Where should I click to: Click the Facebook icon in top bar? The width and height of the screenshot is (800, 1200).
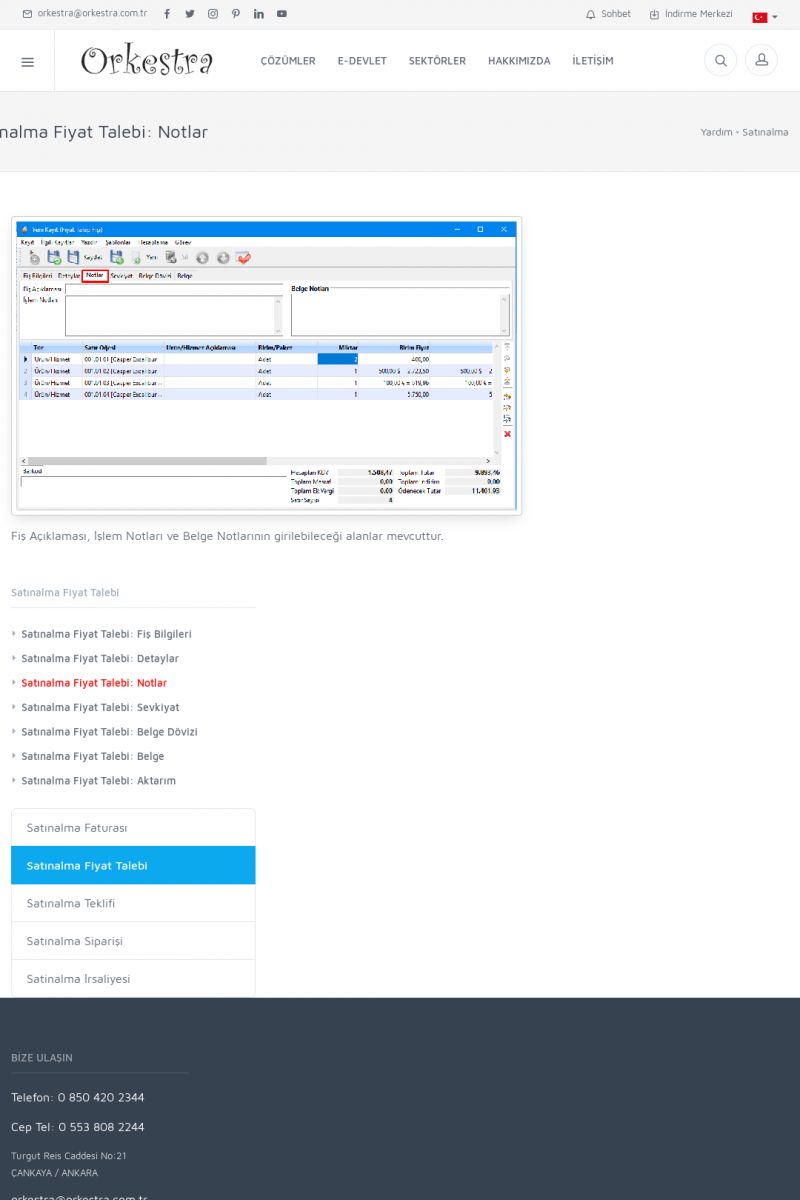[x=166, y=14]
